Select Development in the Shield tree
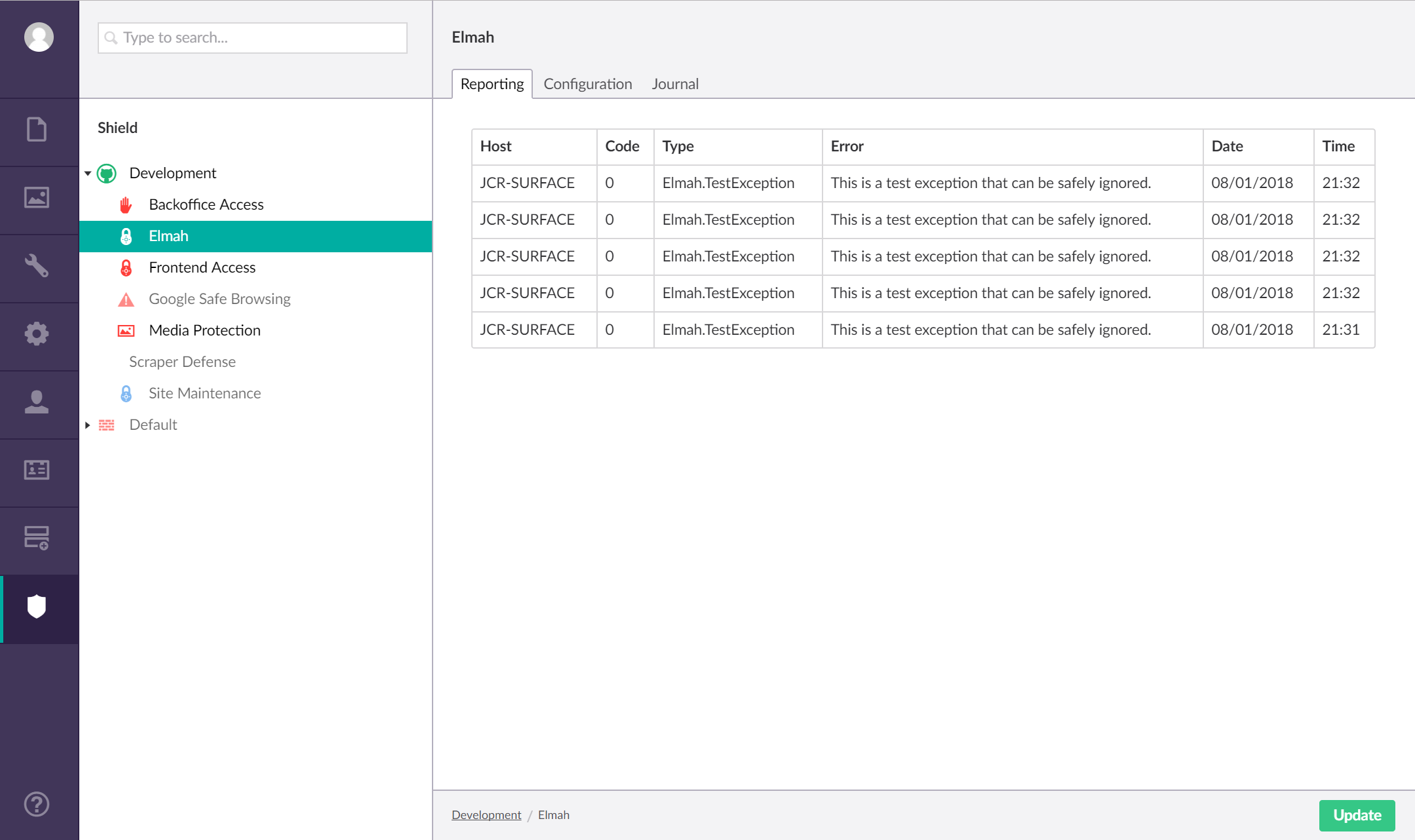 pos(172,173)
